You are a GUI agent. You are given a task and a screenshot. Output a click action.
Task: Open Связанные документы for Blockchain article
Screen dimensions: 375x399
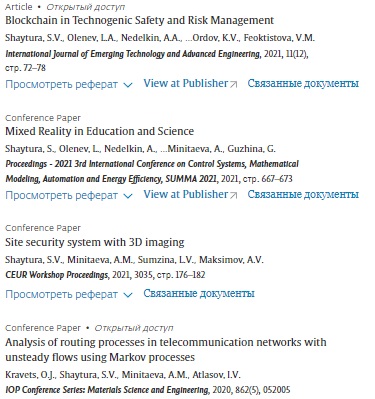tap(303, 83)
